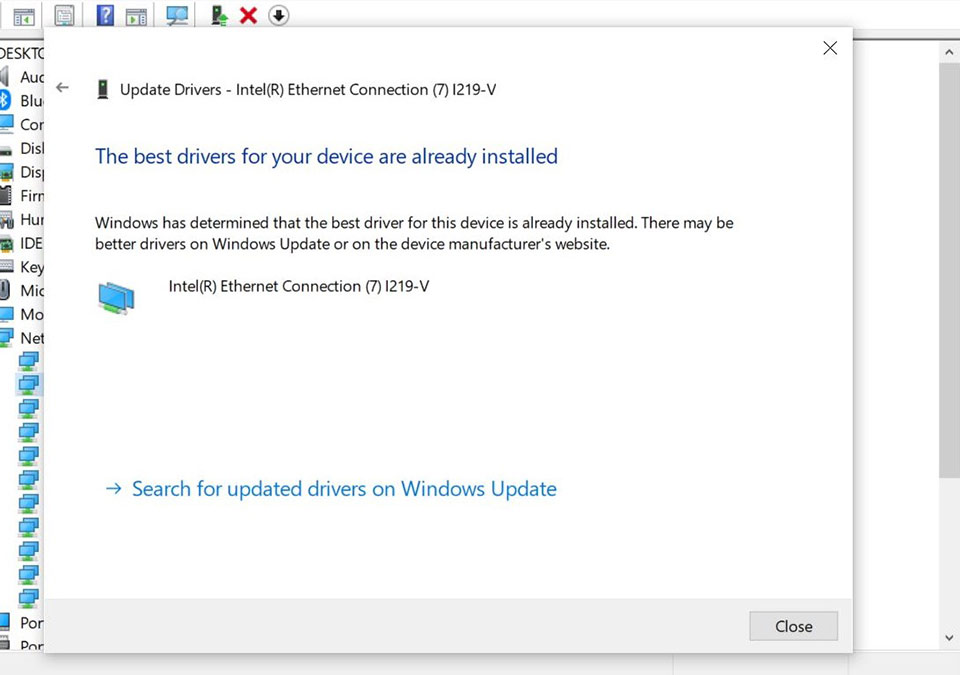
Task: Select the Audio category in the device tree
Action: (x=22, y=77)
